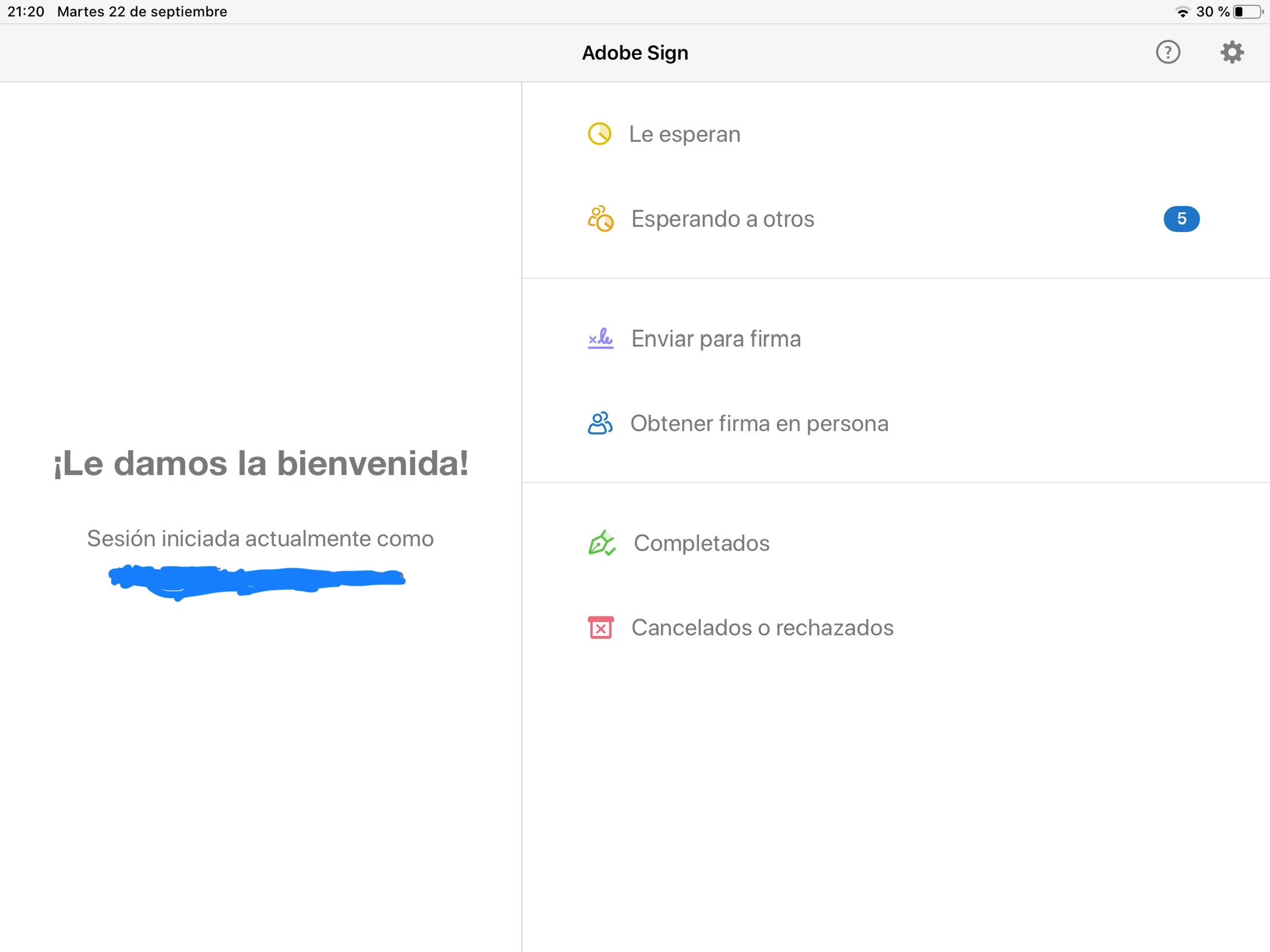
Task: Tap the green pen checkmark icon
Action: tap(602, 543)
